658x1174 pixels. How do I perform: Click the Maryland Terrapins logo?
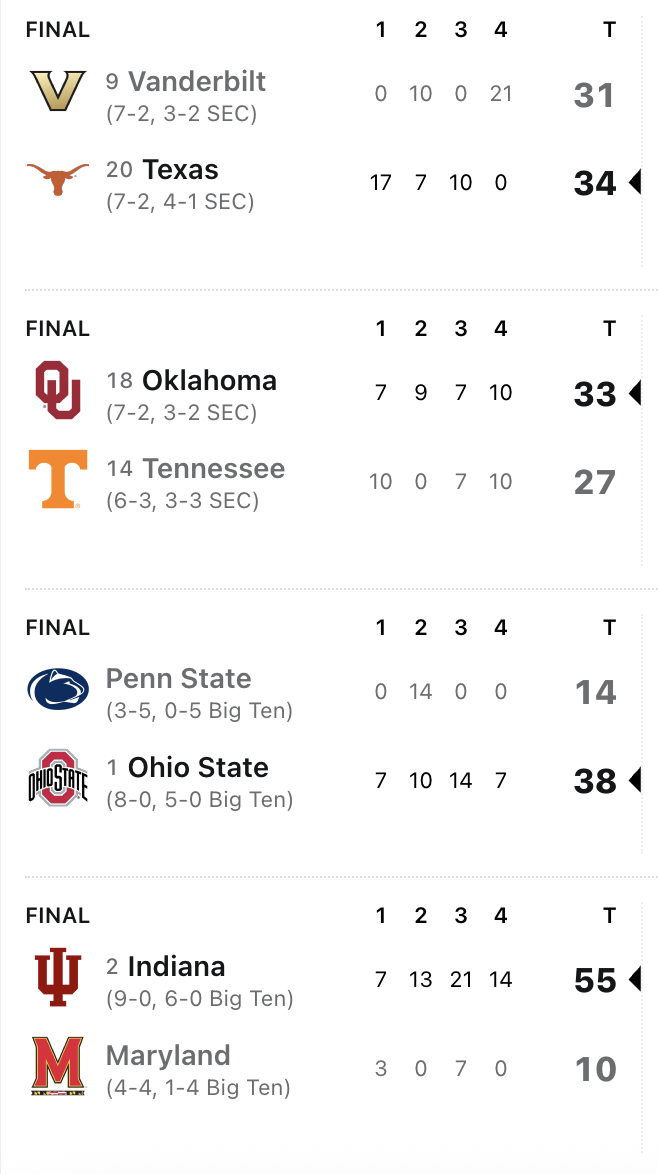[58, 1066]
